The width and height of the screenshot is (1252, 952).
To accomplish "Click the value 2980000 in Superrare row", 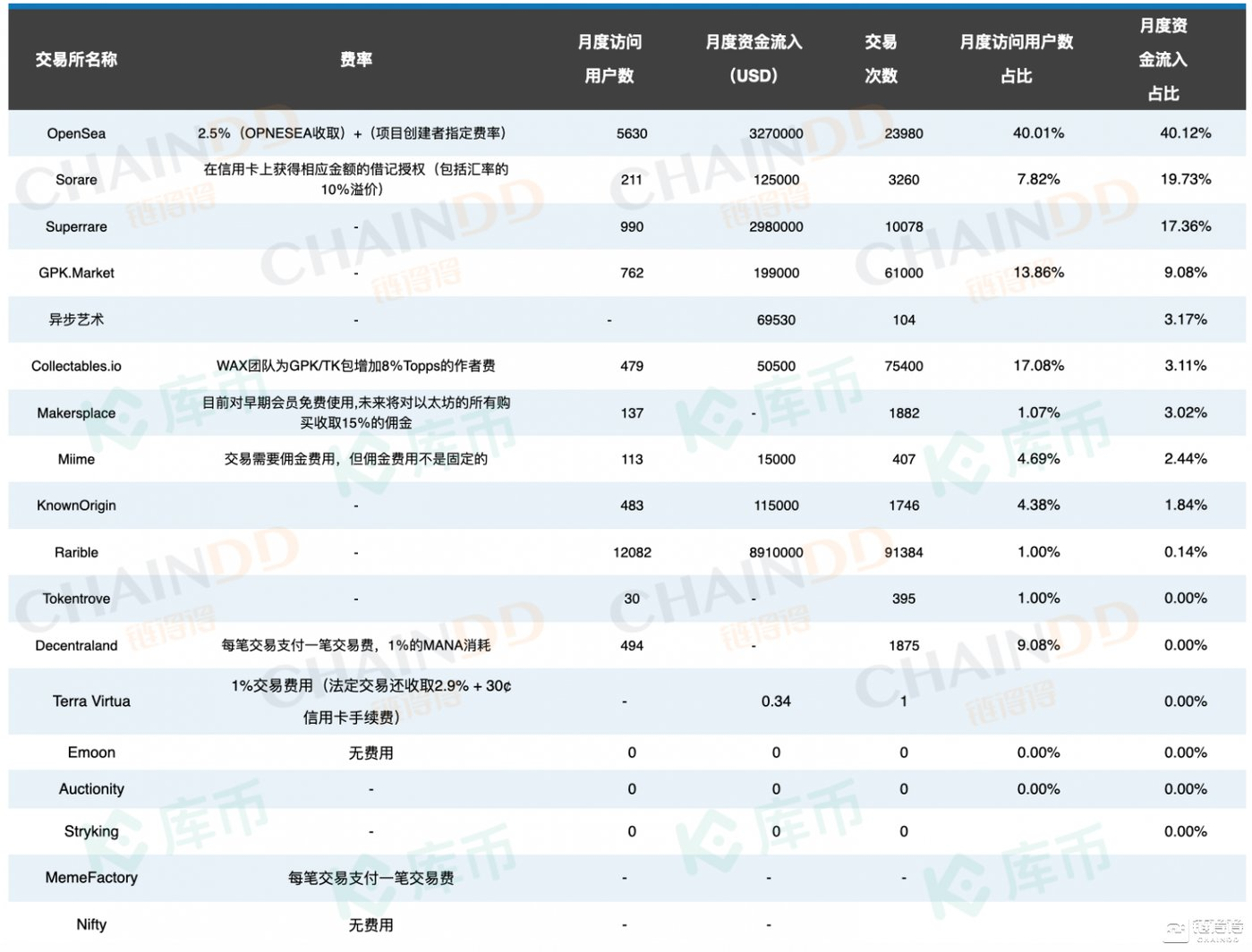I will pyautogui.click(x=776, y=226).
